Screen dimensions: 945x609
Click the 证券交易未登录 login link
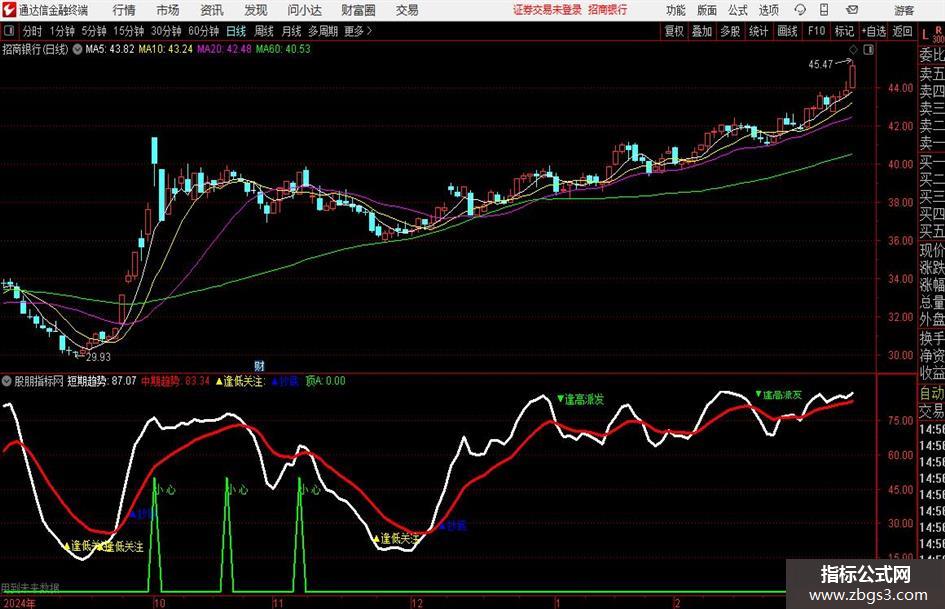(547, 10)
